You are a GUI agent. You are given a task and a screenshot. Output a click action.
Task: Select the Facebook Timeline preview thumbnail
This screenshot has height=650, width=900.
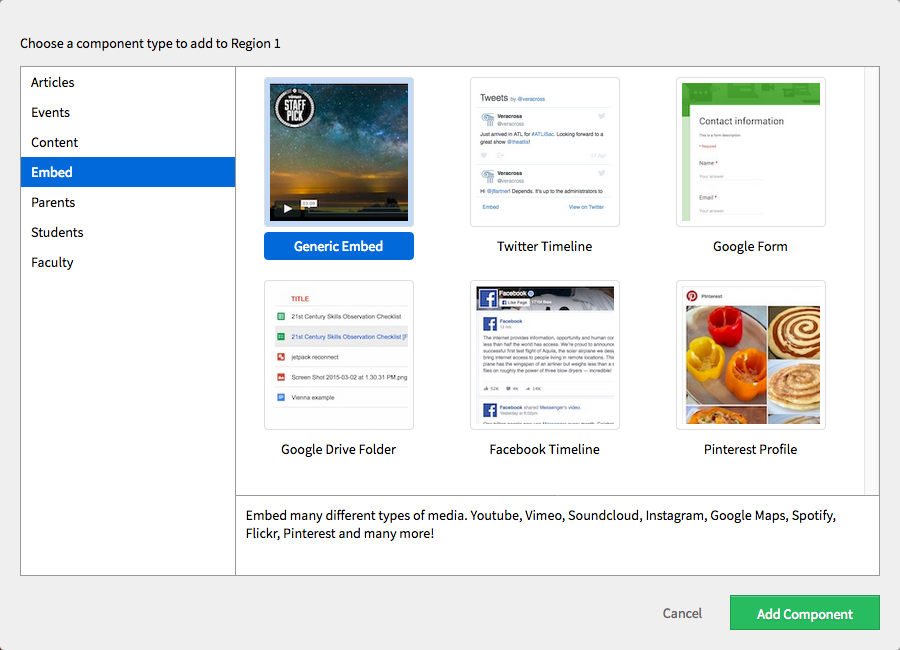coord(544,355)
